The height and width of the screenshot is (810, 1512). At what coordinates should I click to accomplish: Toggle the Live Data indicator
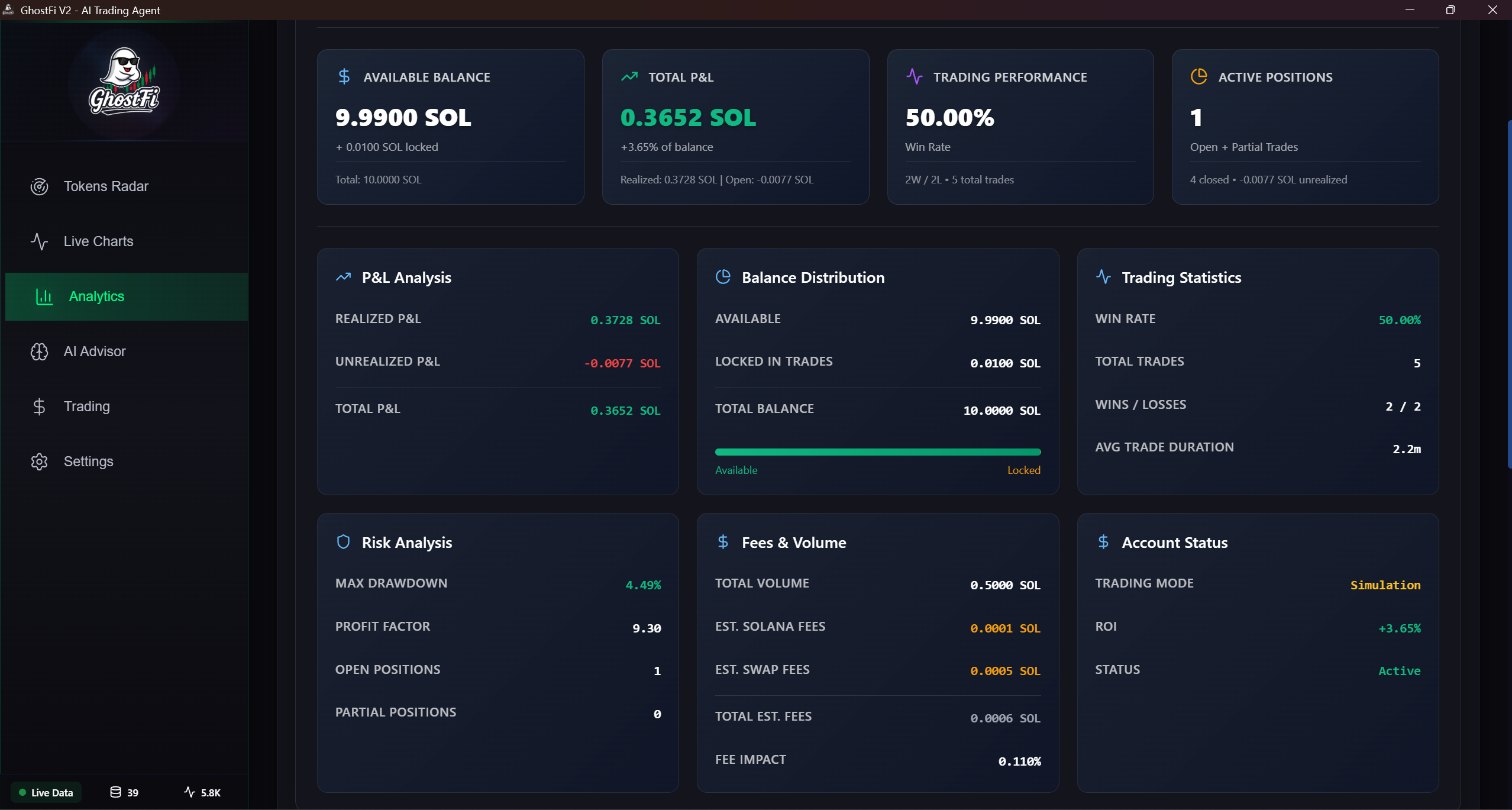coord(46,792)
